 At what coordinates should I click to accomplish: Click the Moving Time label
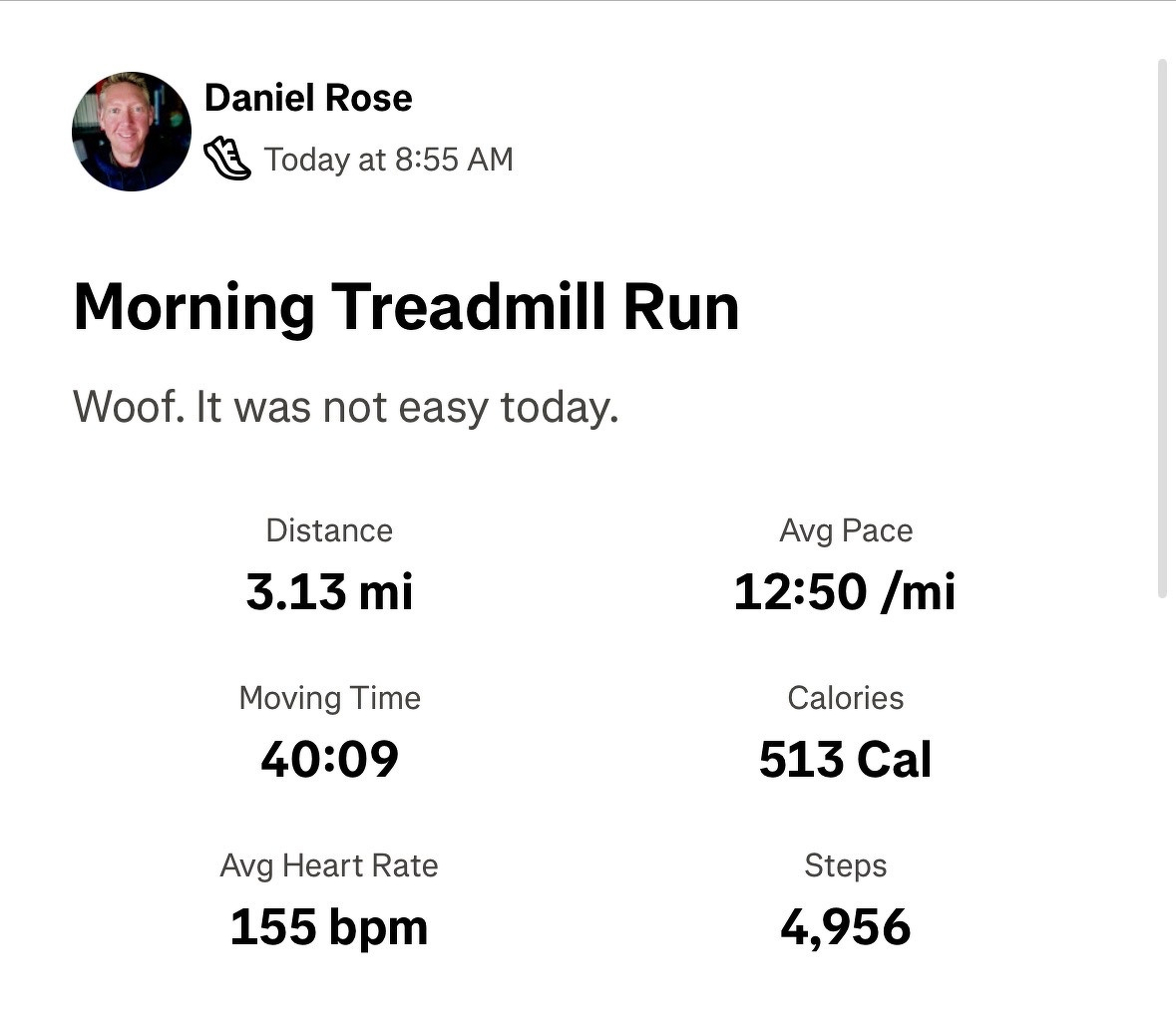(x=329, y=698)
